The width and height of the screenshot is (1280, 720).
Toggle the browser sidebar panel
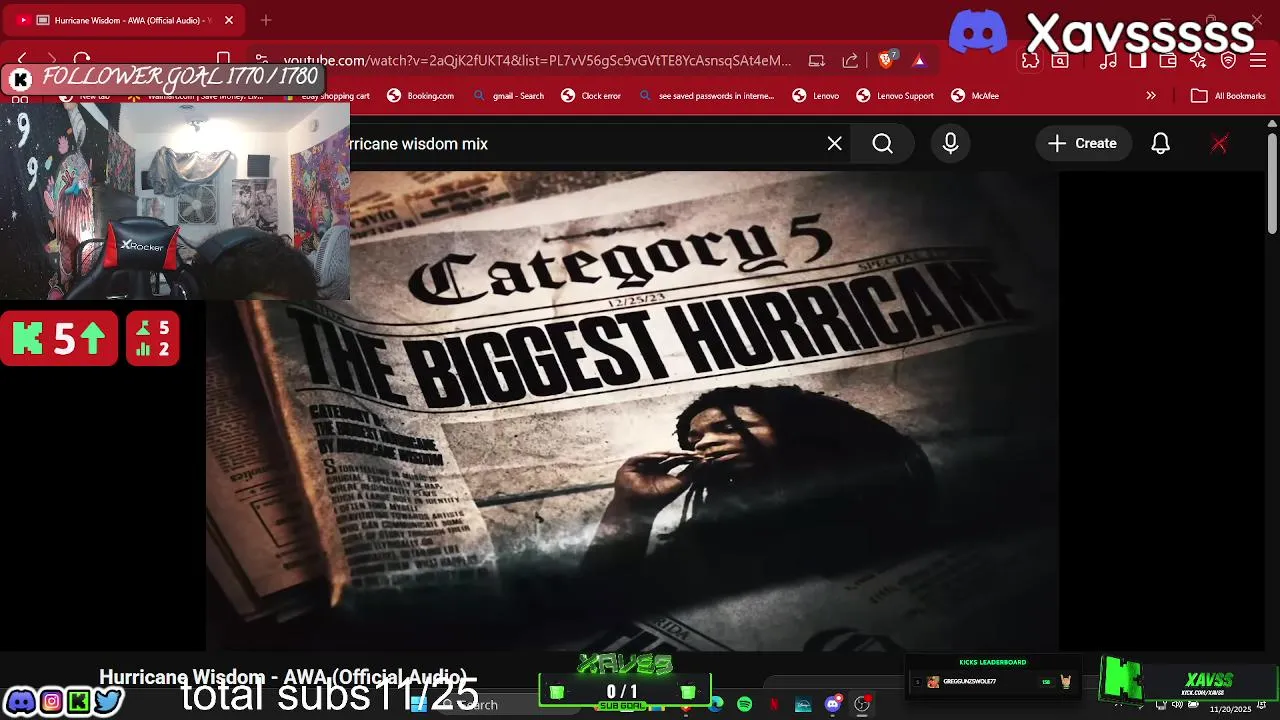coord(1138,61)
